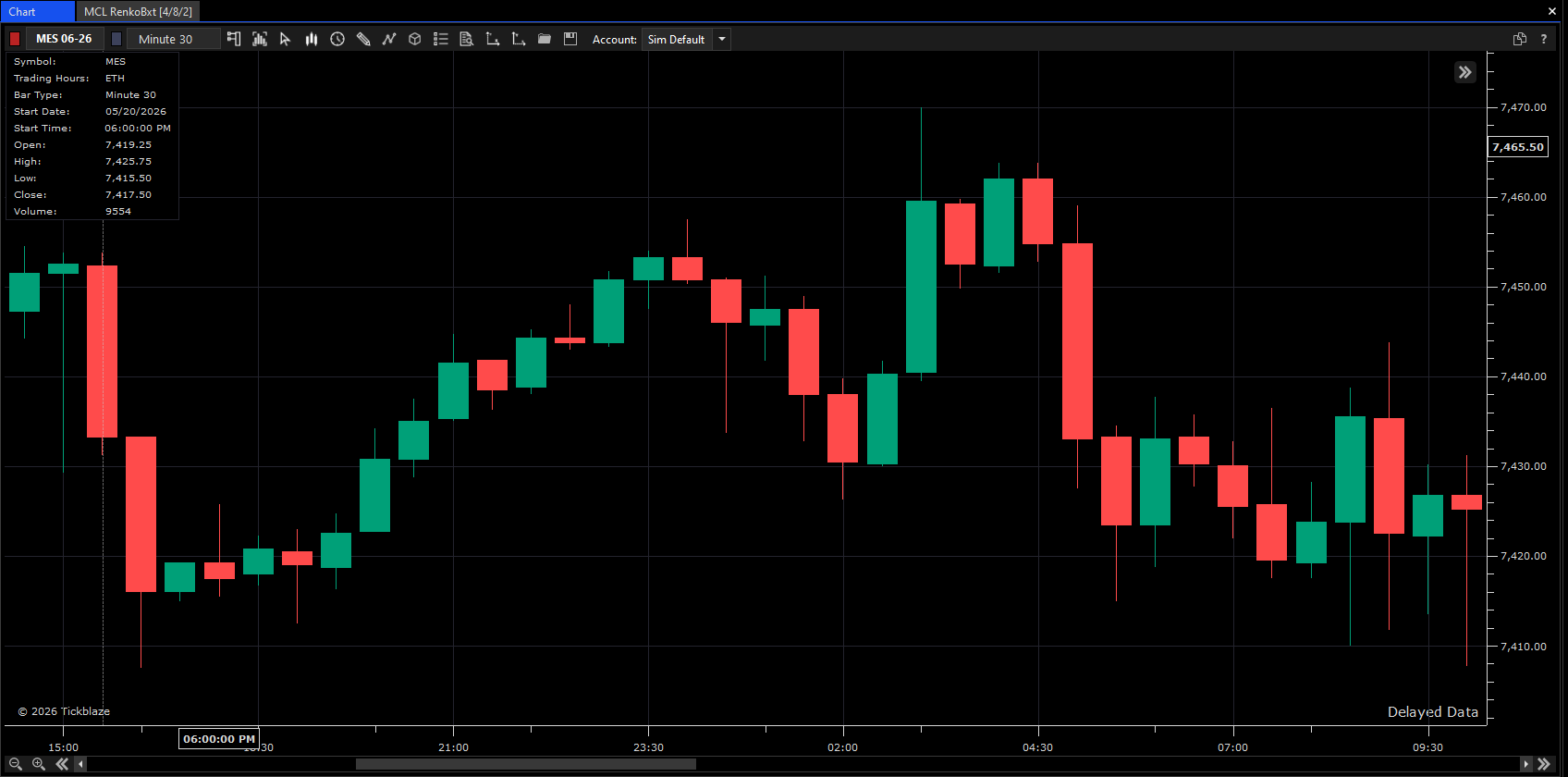1568x777 pixels.
Task: Open the list view icon in toolbar
Action: tap(441, 39)
